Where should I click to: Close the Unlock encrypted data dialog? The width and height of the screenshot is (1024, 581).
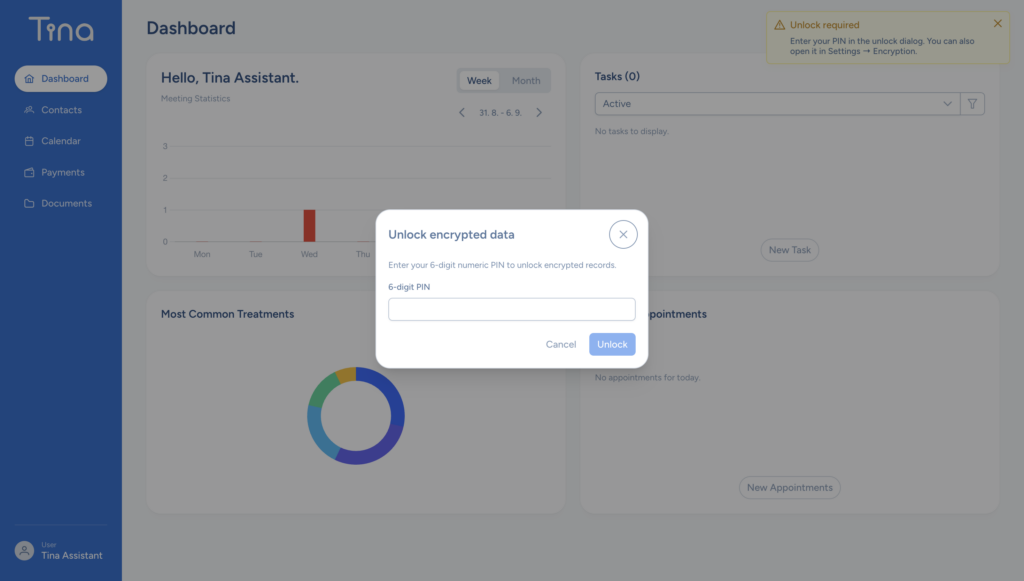(x=623, y=234)
